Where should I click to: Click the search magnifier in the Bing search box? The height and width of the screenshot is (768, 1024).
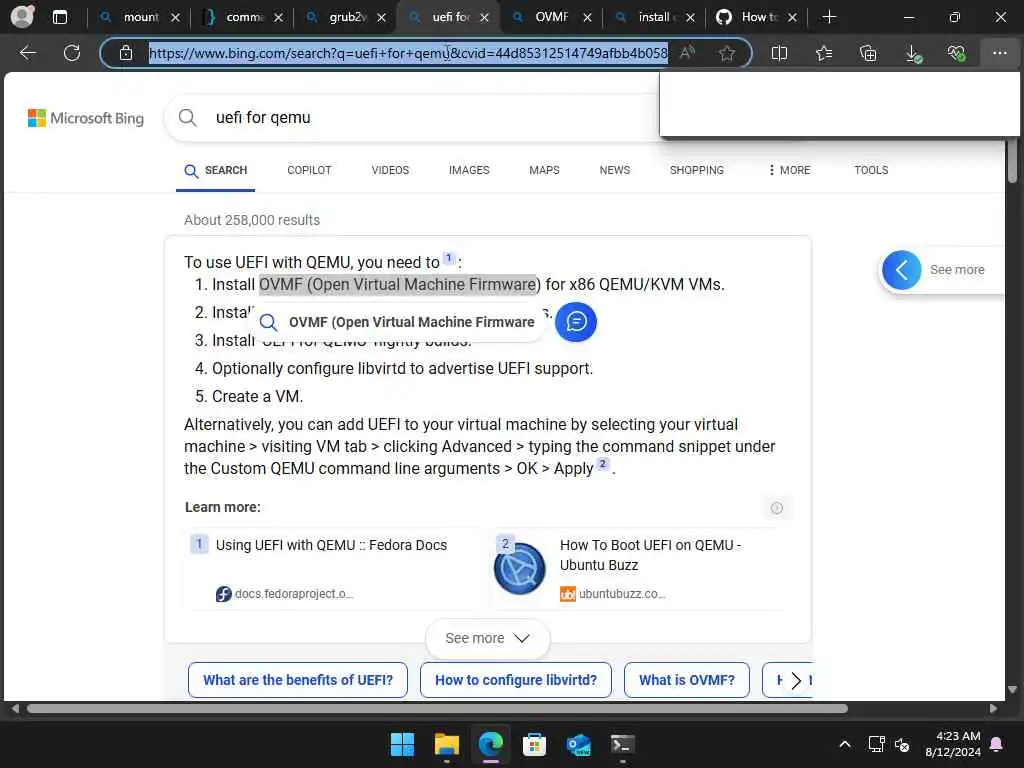(187, 118)
